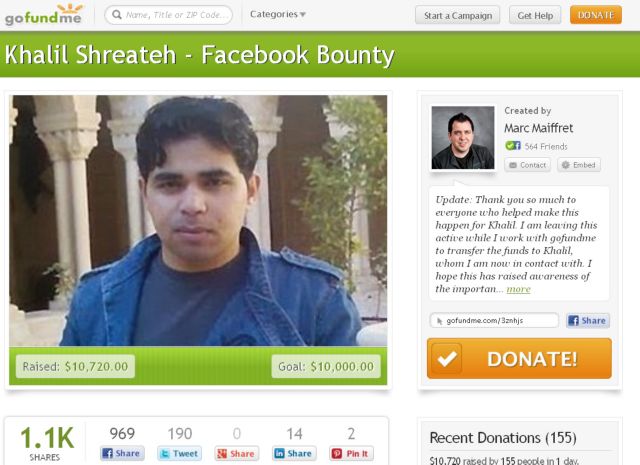Click the search magnifier icon
Screen dimensions: 640x465
coord(116,15)
